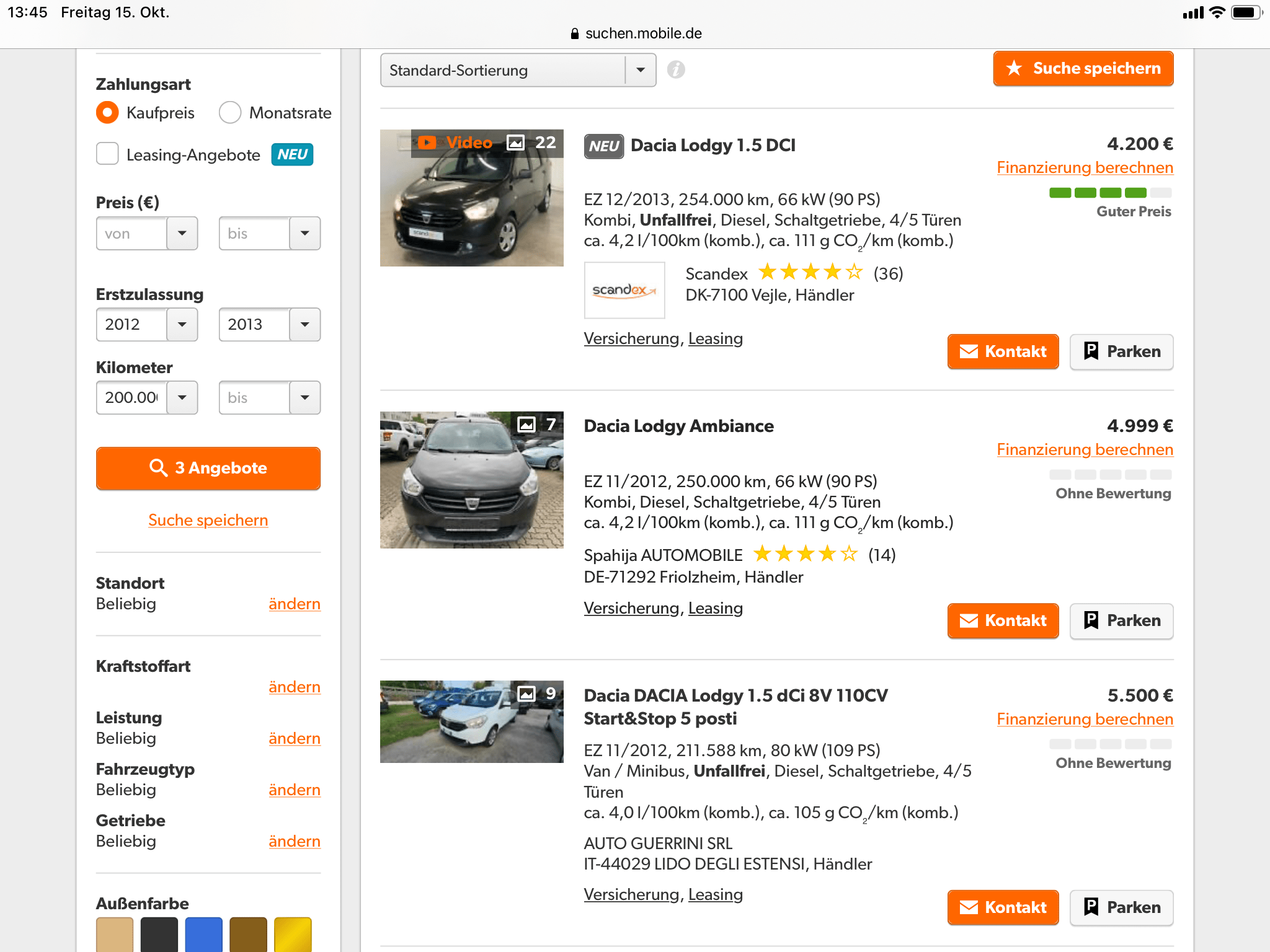Open Kilometer from 200.000 dropdown

point(146,397)
